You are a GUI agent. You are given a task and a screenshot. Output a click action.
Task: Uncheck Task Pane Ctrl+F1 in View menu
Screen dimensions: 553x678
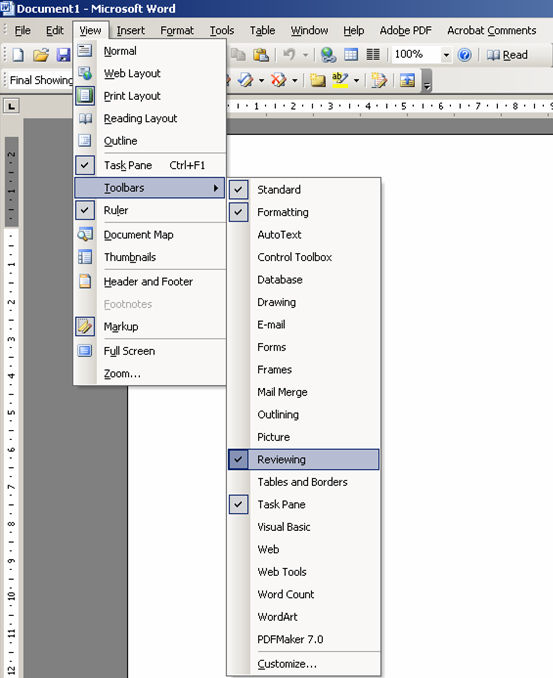point(150,165)
